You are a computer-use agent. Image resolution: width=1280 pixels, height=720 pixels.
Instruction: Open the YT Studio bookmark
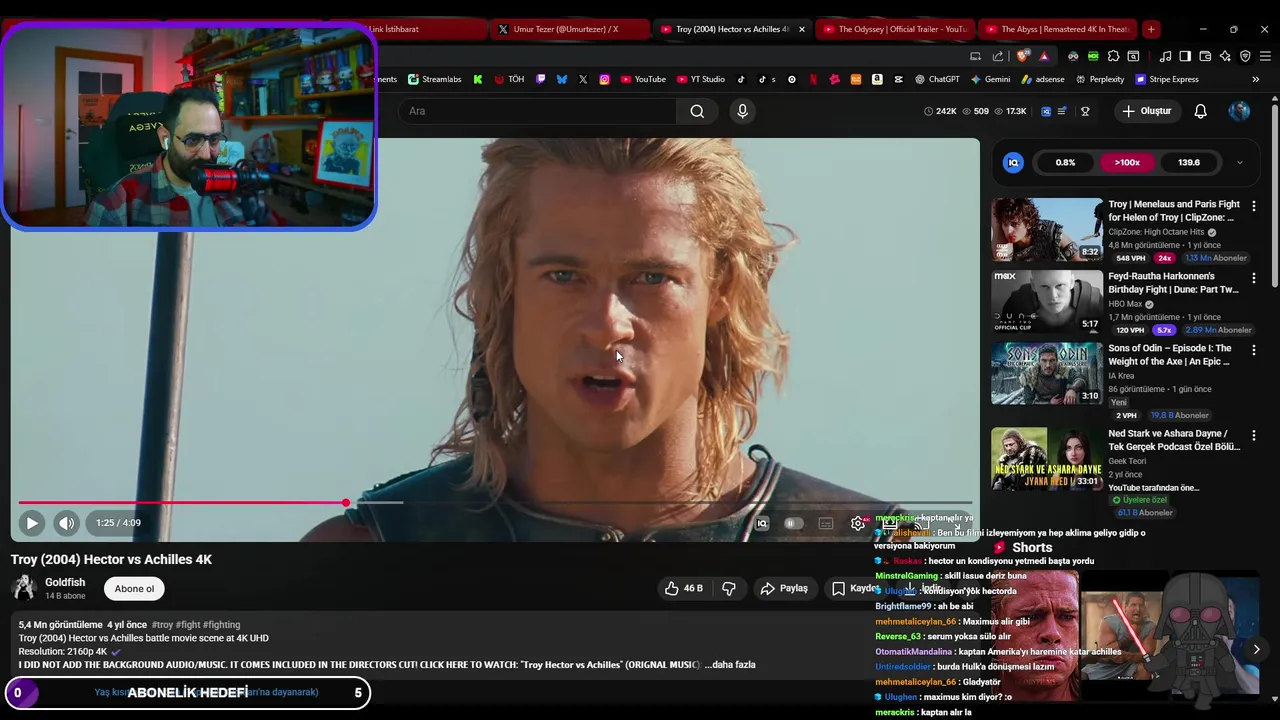coord(701,79)
